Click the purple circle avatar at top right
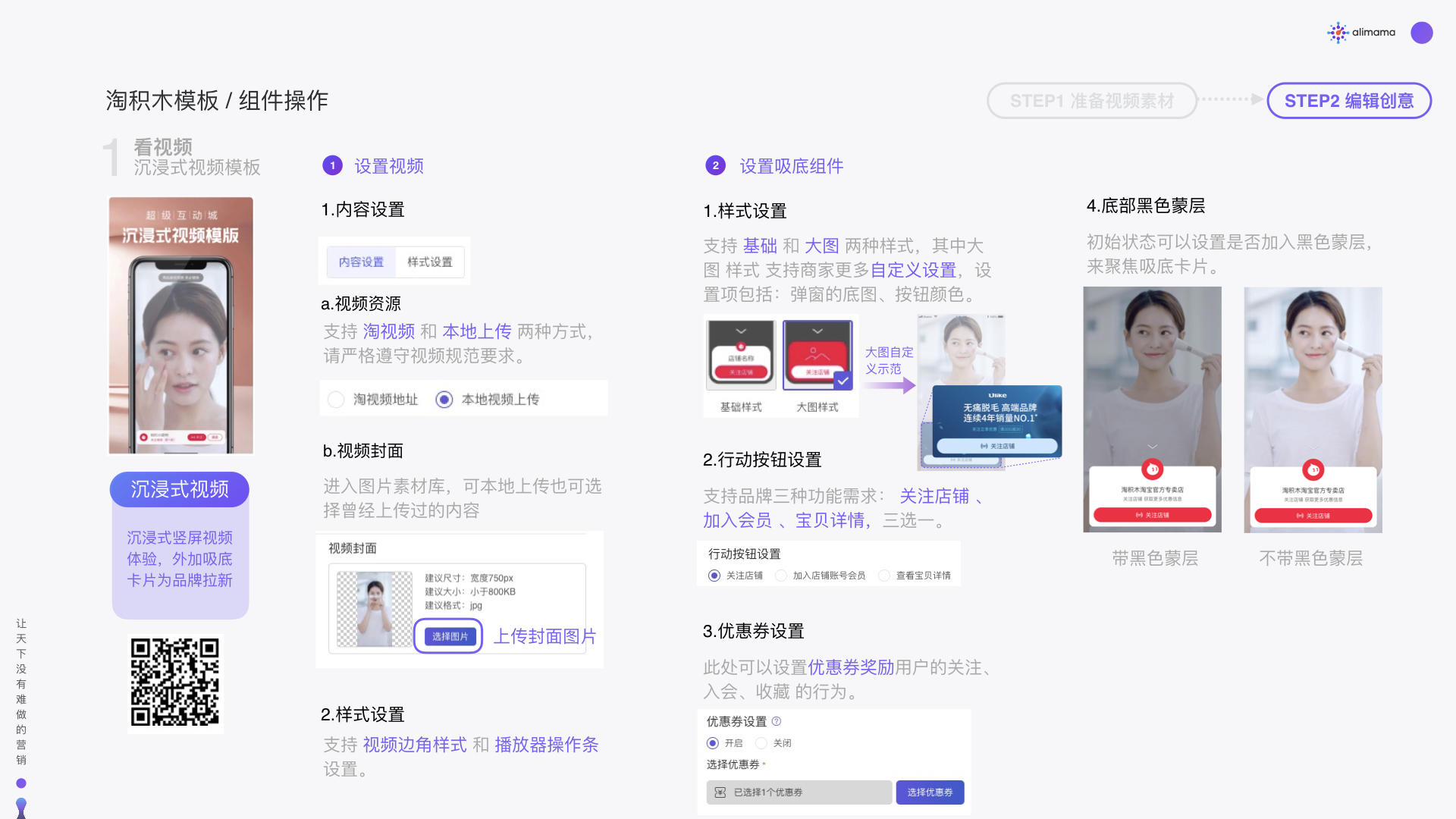 point(1421,33)
